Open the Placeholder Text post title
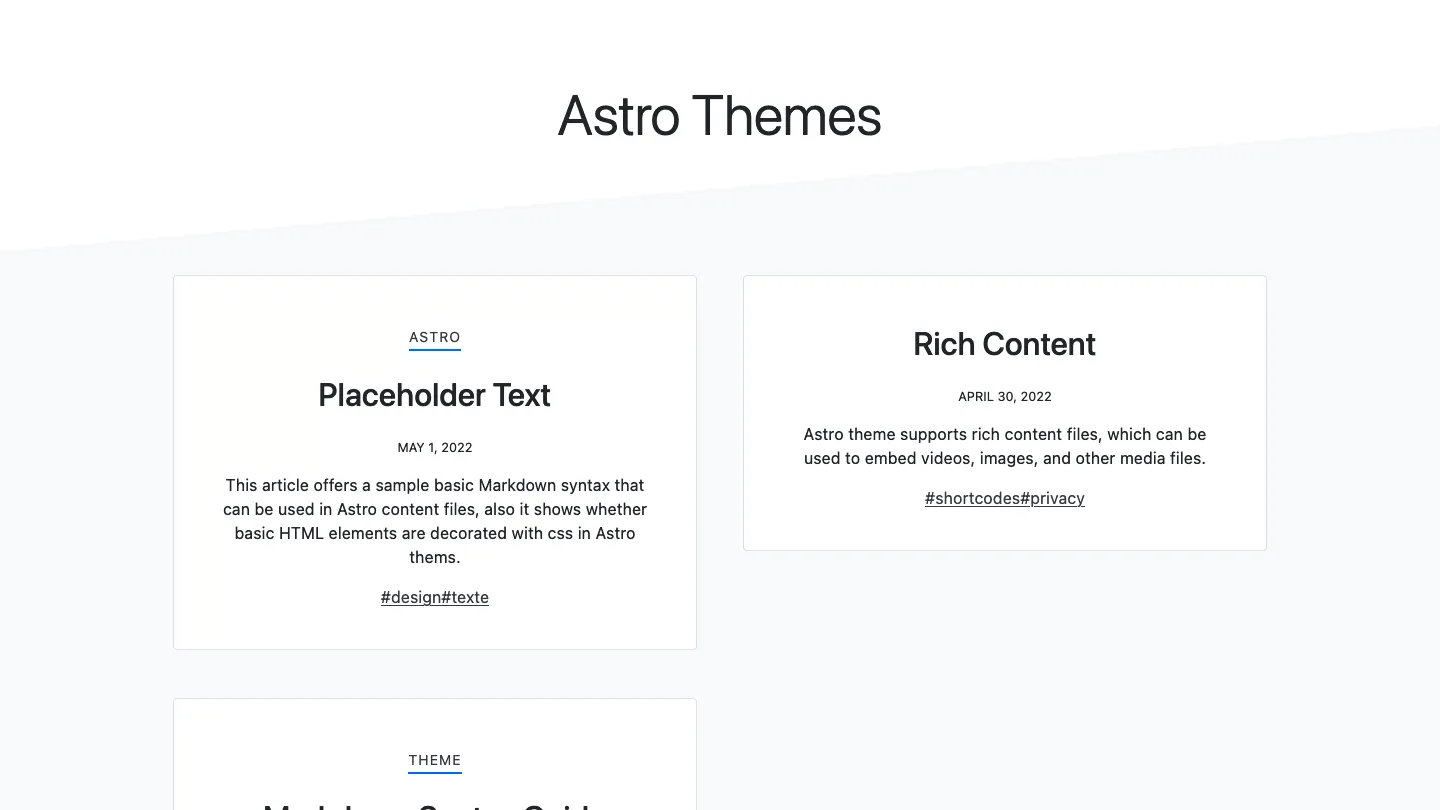Screen dimensions: 1440x810 pyautogui.click(x=434, y=395)
